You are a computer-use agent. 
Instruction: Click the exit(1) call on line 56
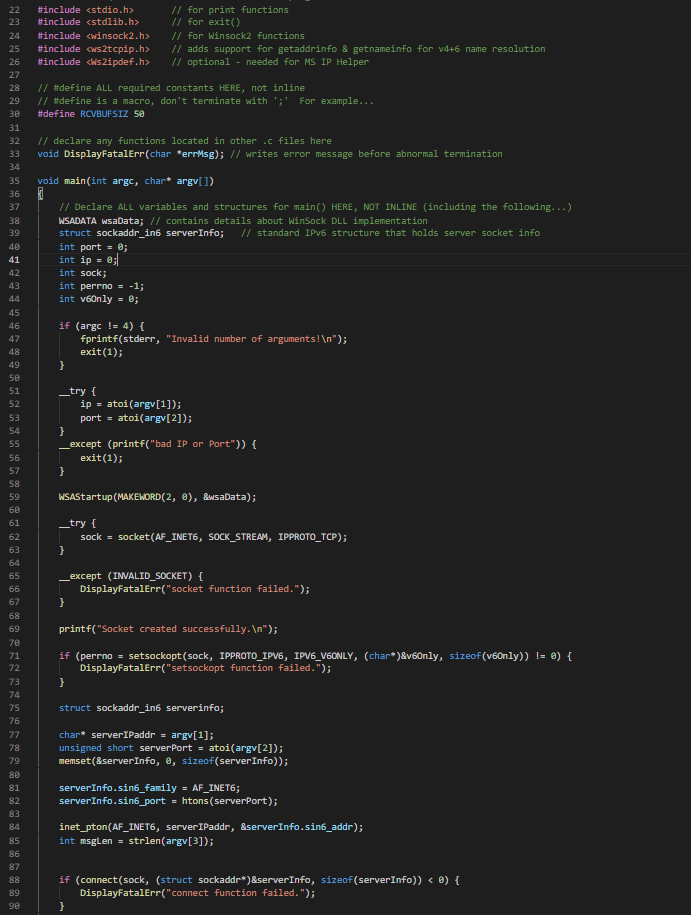coord(99,458)
